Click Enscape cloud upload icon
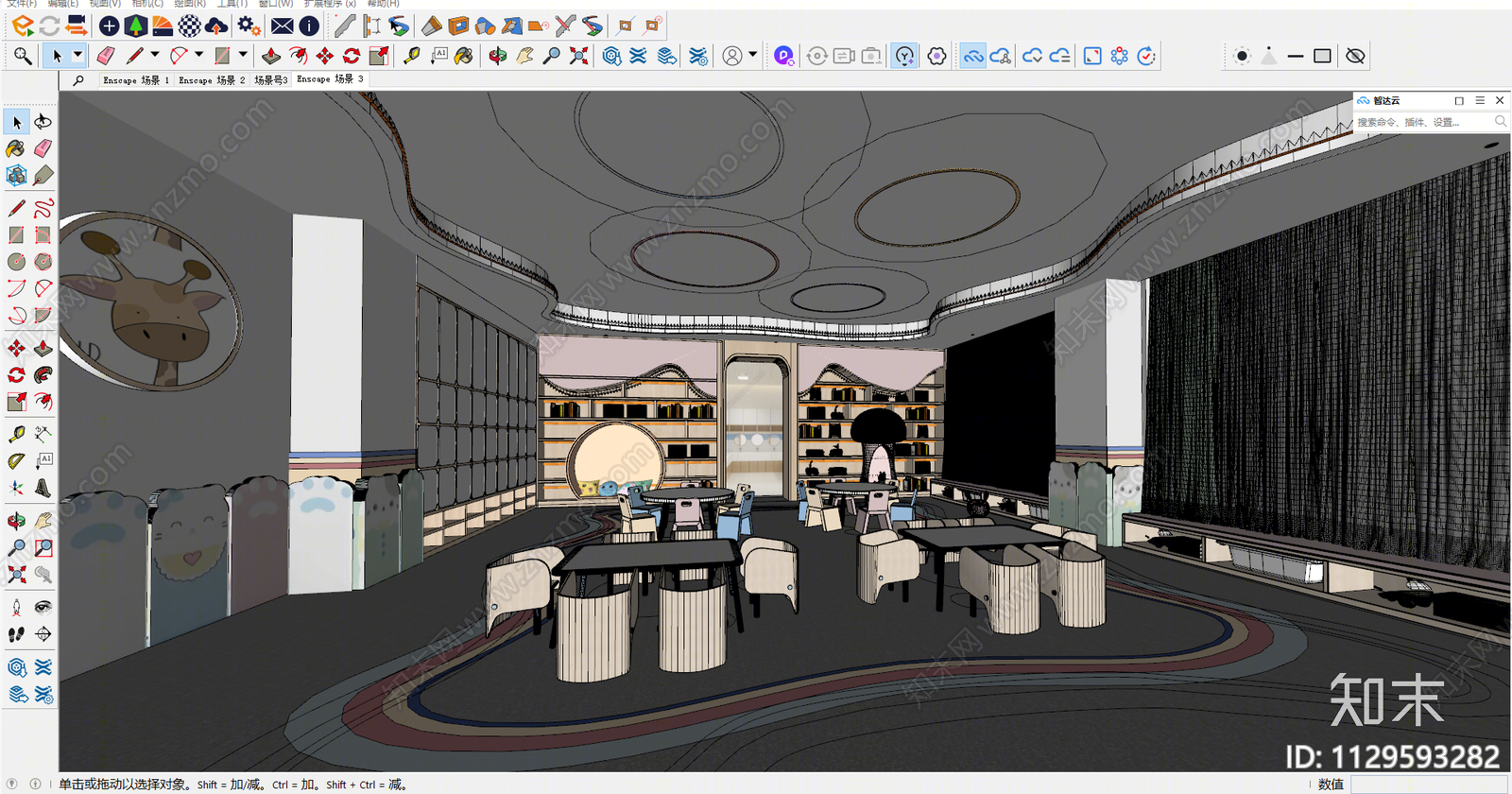The image size is (1512, 794). pyautogui.click(x=216, y=26)
